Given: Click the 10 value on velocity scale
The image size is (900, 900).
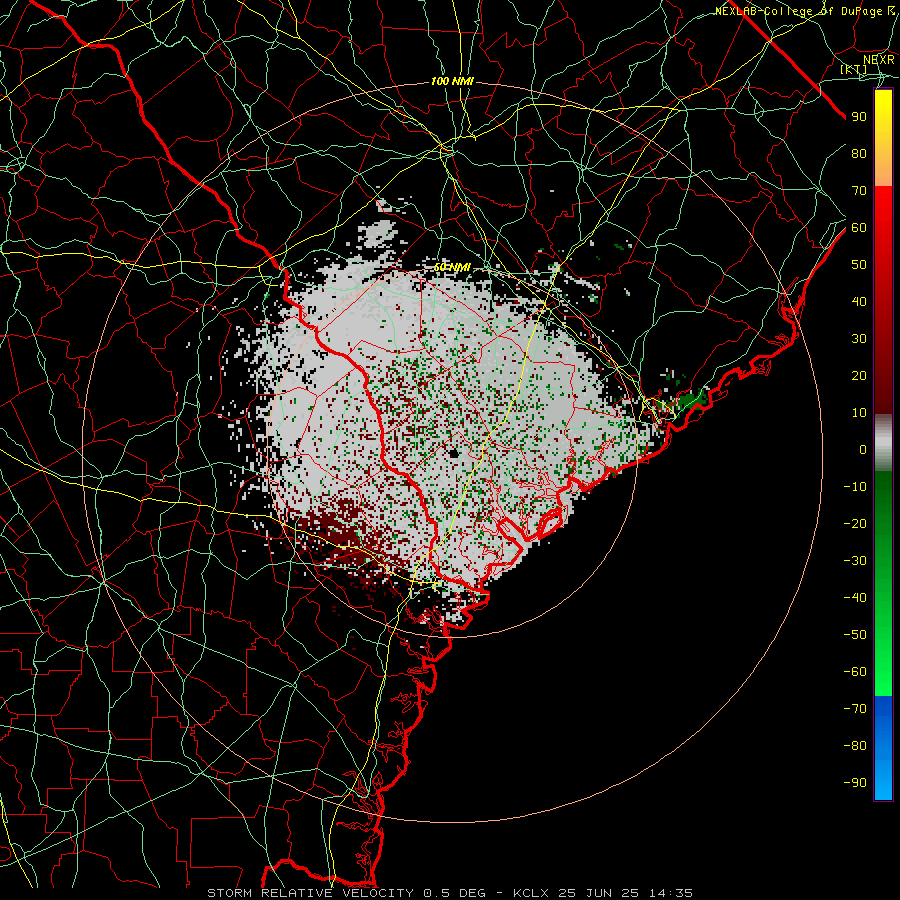Looking at the screenshot, I should tap(859, 413).
